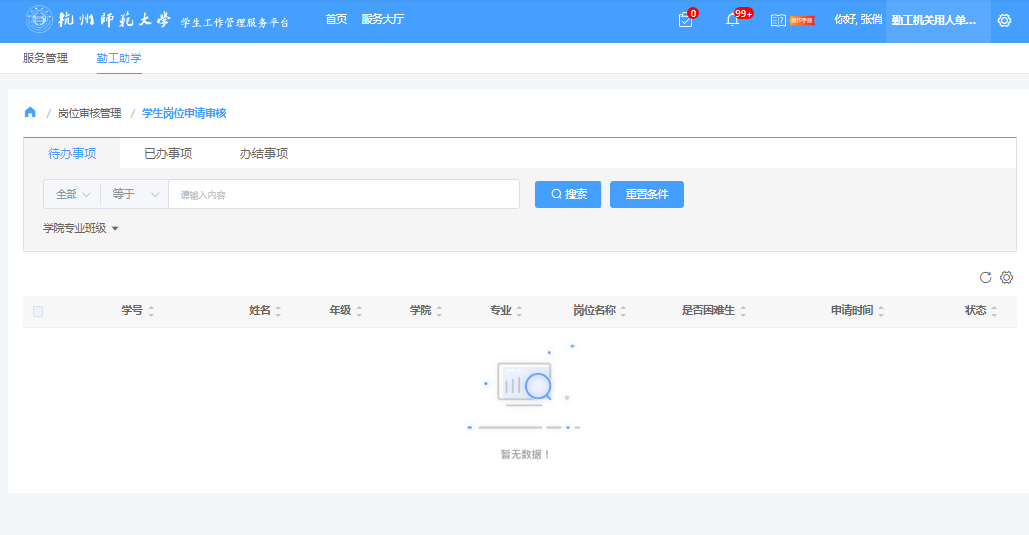Click the 学生工作管理服务平台 title text
The height and width of the screenshot is (535, 1029).
point(235,23)
